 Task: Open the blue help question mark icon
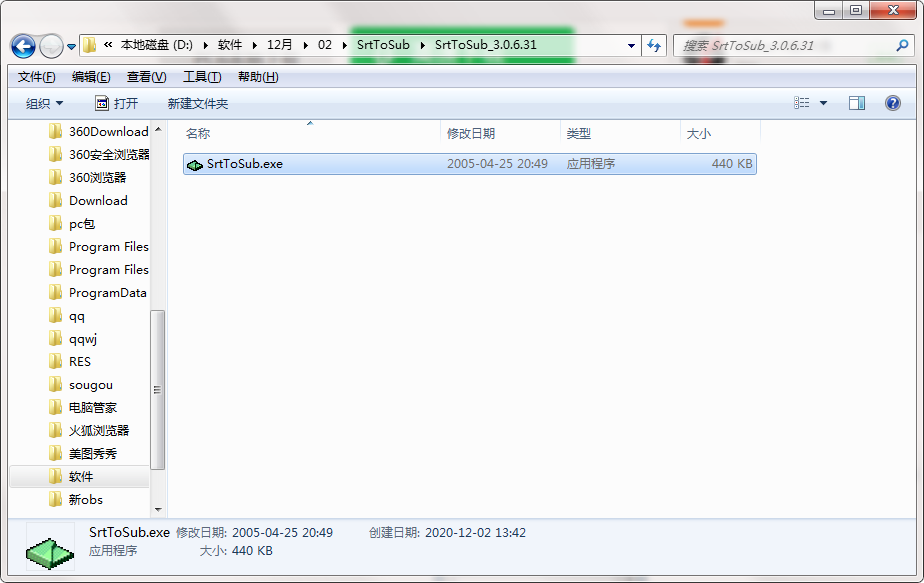click(893, 103)
